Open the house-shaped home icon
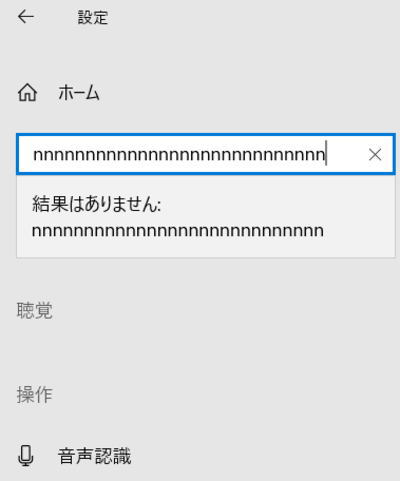Image resolution: width=400 pixels, height=481 pixels. [27, 92]
